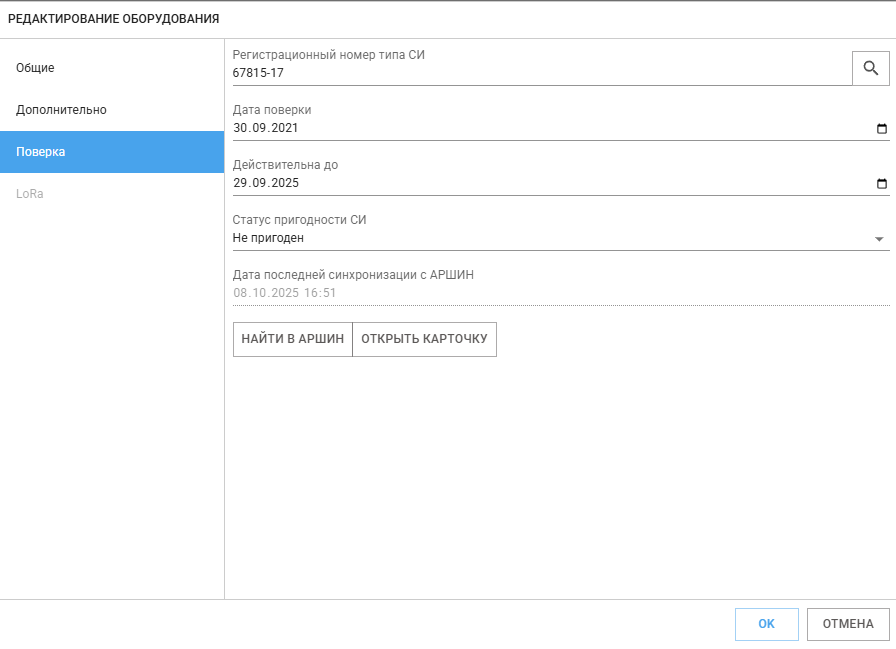Image resolution: width=896 pixels, height=649 pixels.
Task: Select year 2025 in Действительна до
Action: [x=284, y=183]
